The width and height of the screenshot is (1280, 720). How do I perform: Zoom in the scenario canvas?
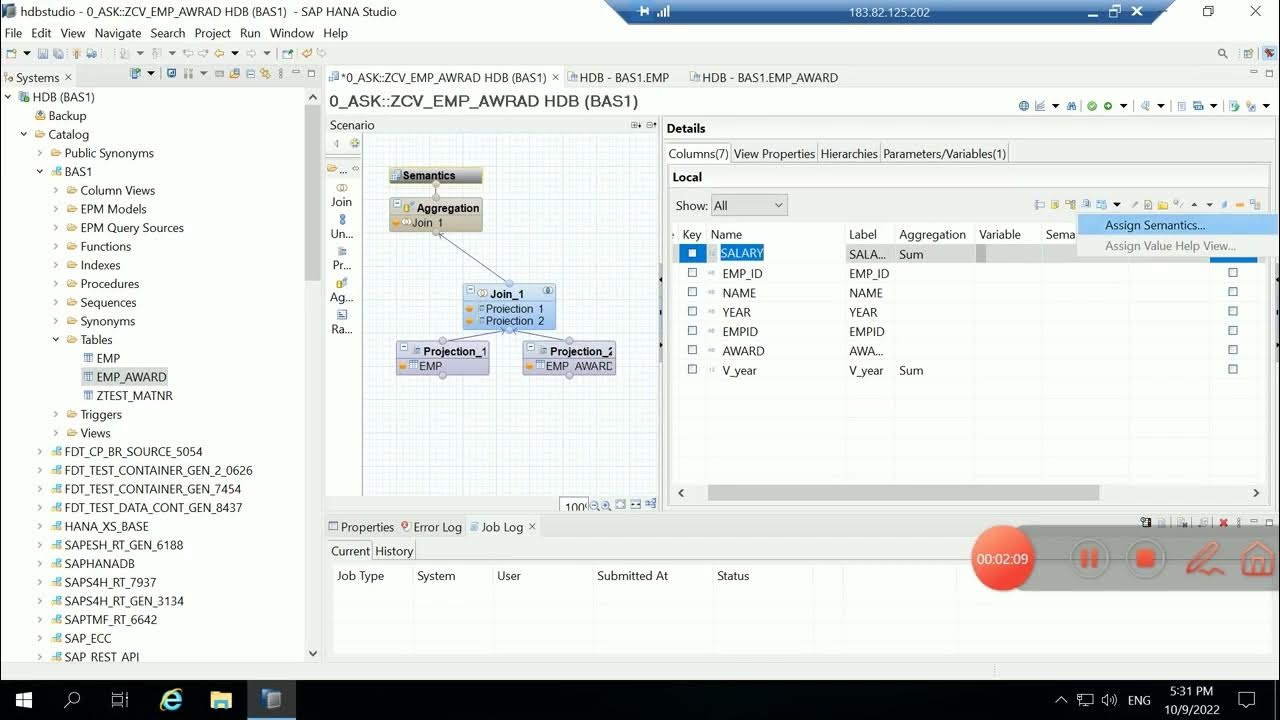point(607,505)
